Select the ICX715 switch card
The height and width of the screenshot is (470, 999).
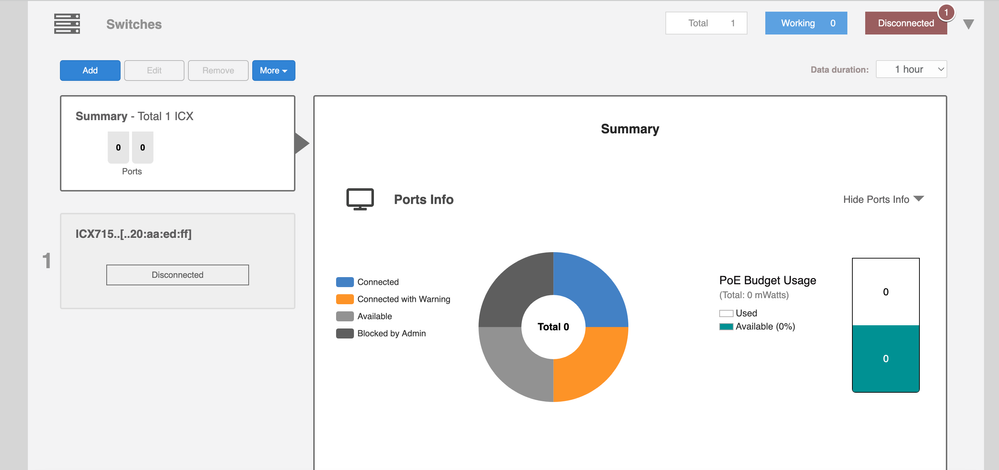point(177,260)
